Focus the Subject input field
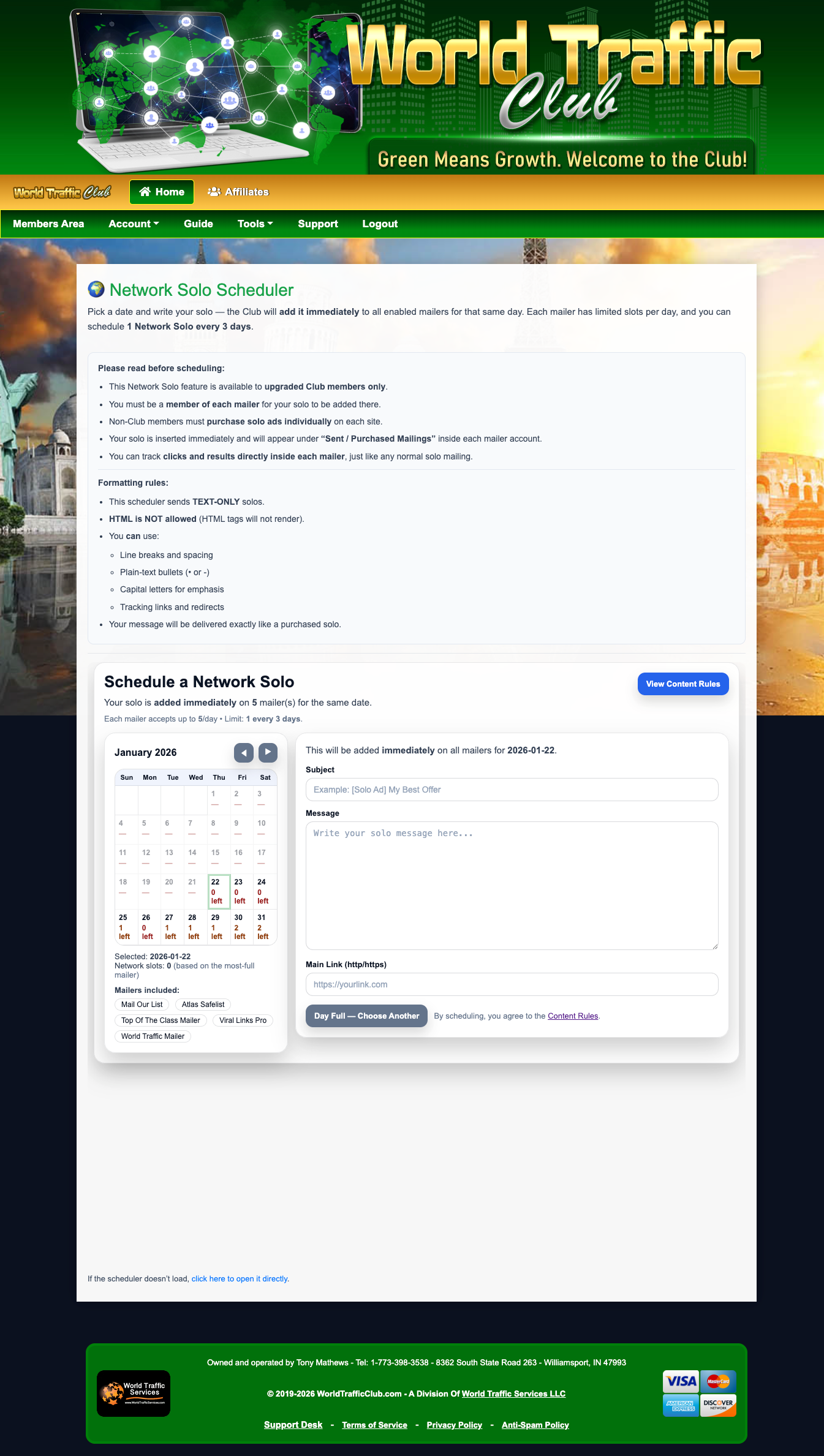This screenshot has width=824, height=1456. [x=512, y=790]
